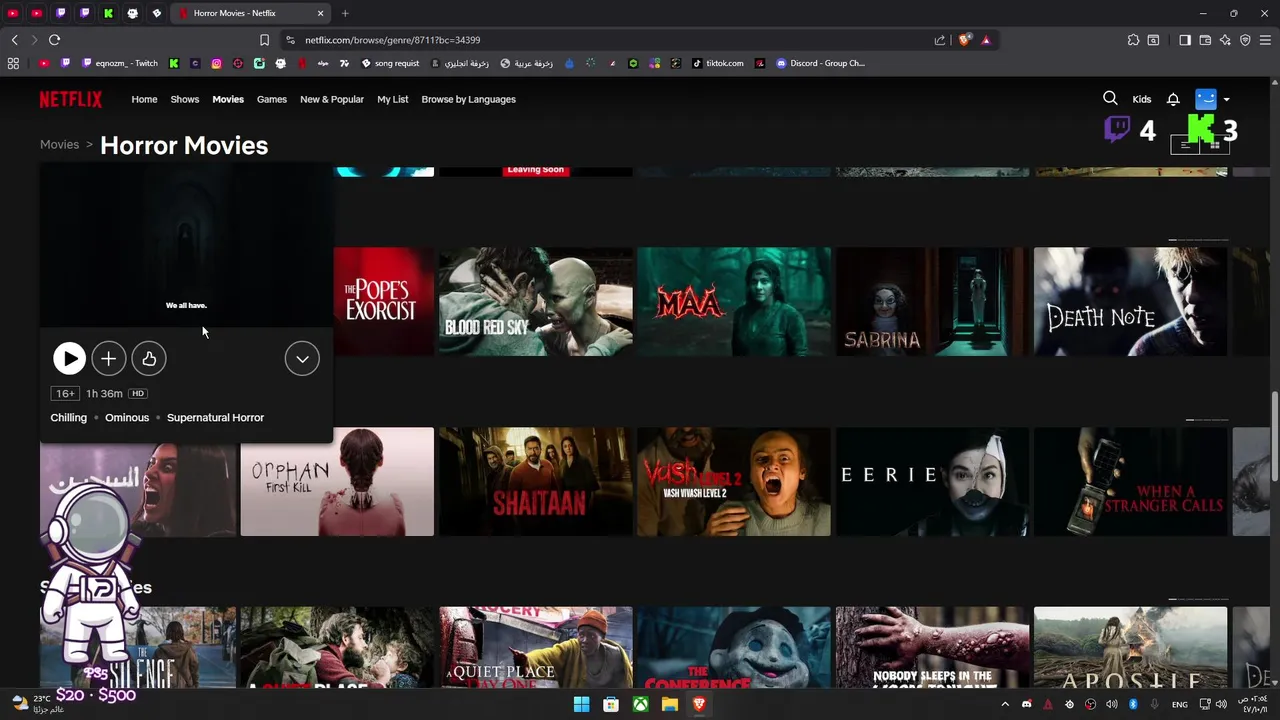Click the blue smiley profile avatar
Image resolution: width=1280 pixels, height=720 pixels.
(x=1206, y=99)
